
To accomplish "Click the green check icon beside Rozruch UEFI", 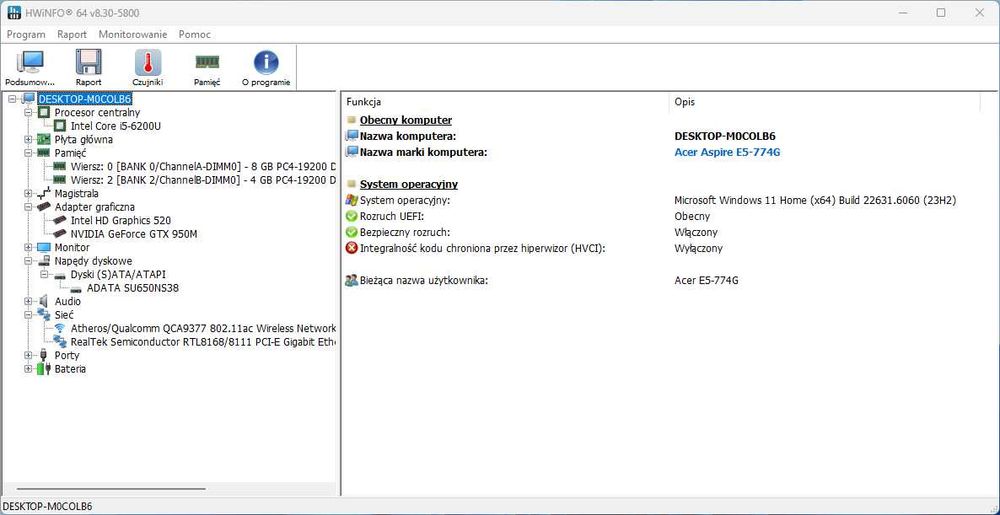I will coord(351,216).
